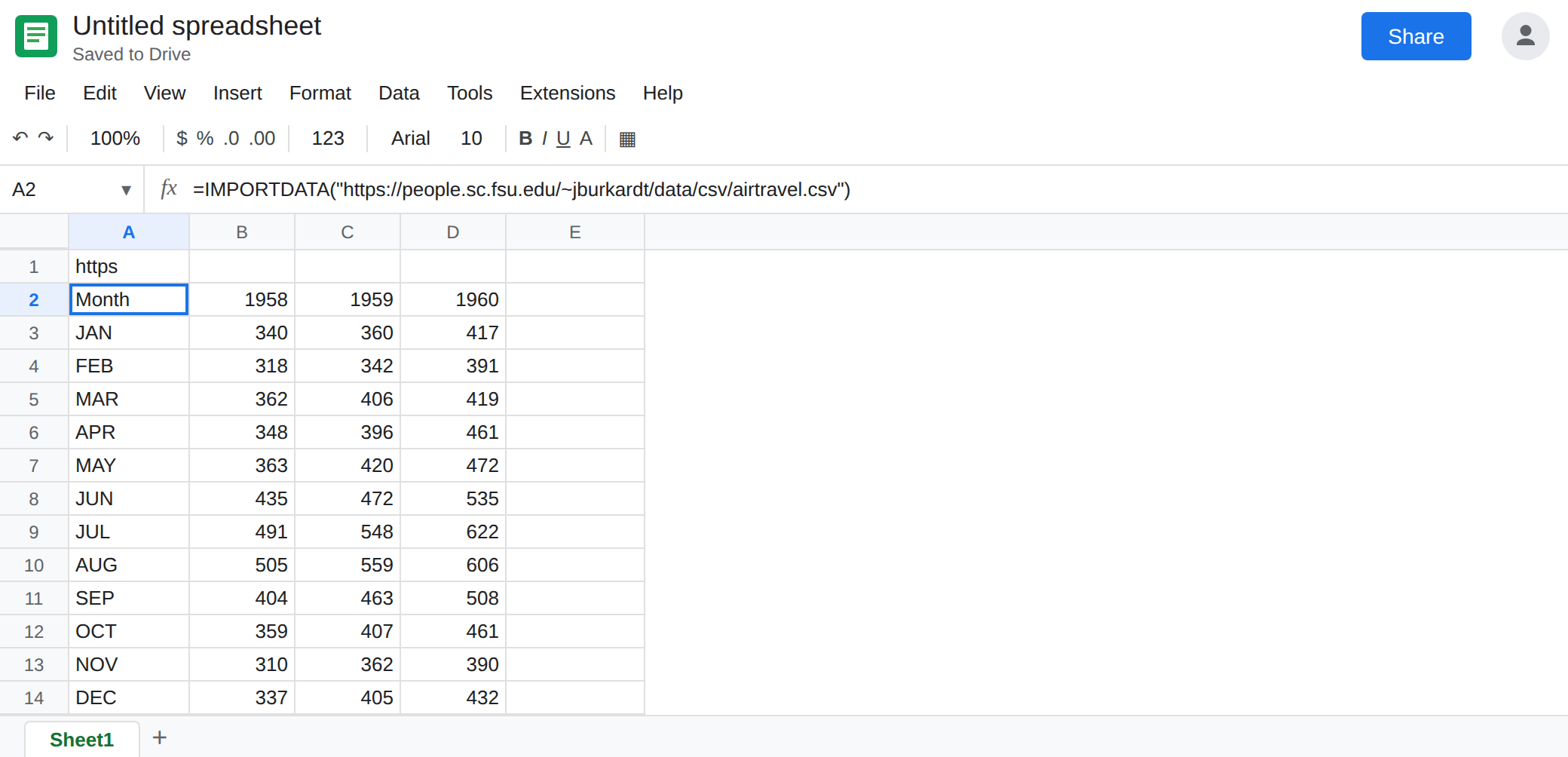Open the Extensions menu
This screenshot has height=757, width=1568.
tap(568, 93)
